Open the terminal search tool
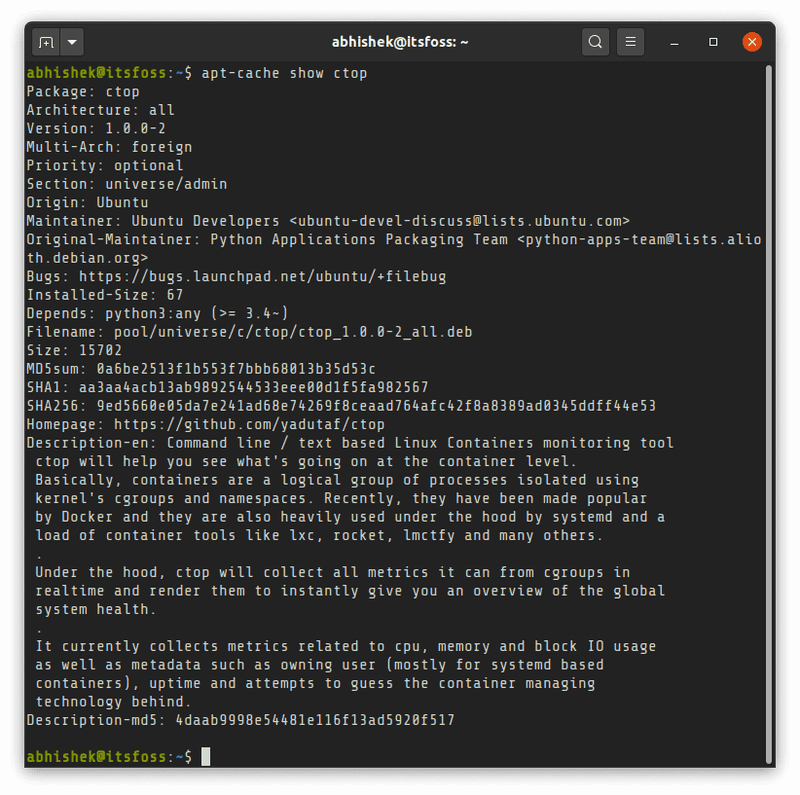The image size is (800, 795). tap(595, 42)
